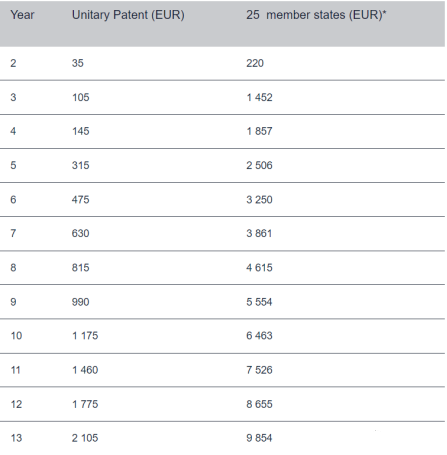Select the year 2 fee value 35
The image size is (447, 455).
point(78,63)
